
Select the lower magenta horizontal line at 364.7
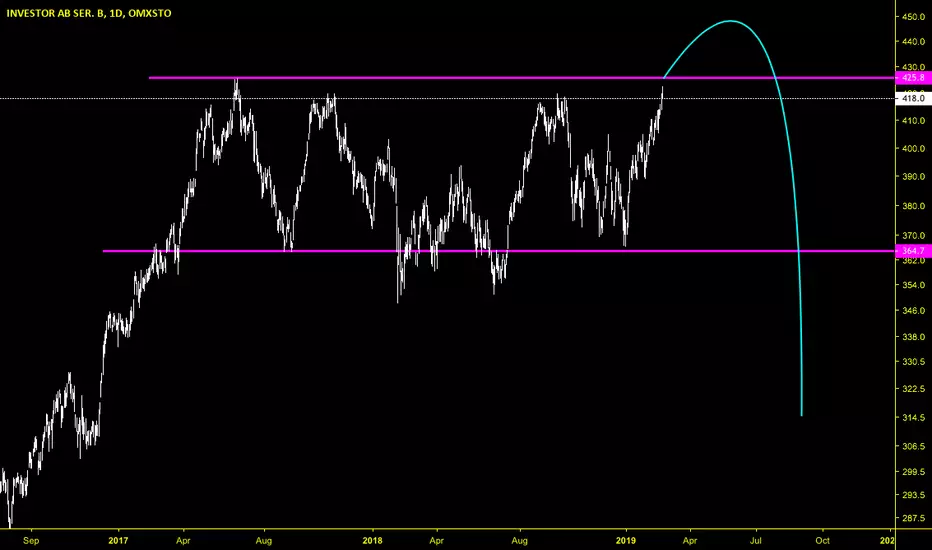pos(498,251)
